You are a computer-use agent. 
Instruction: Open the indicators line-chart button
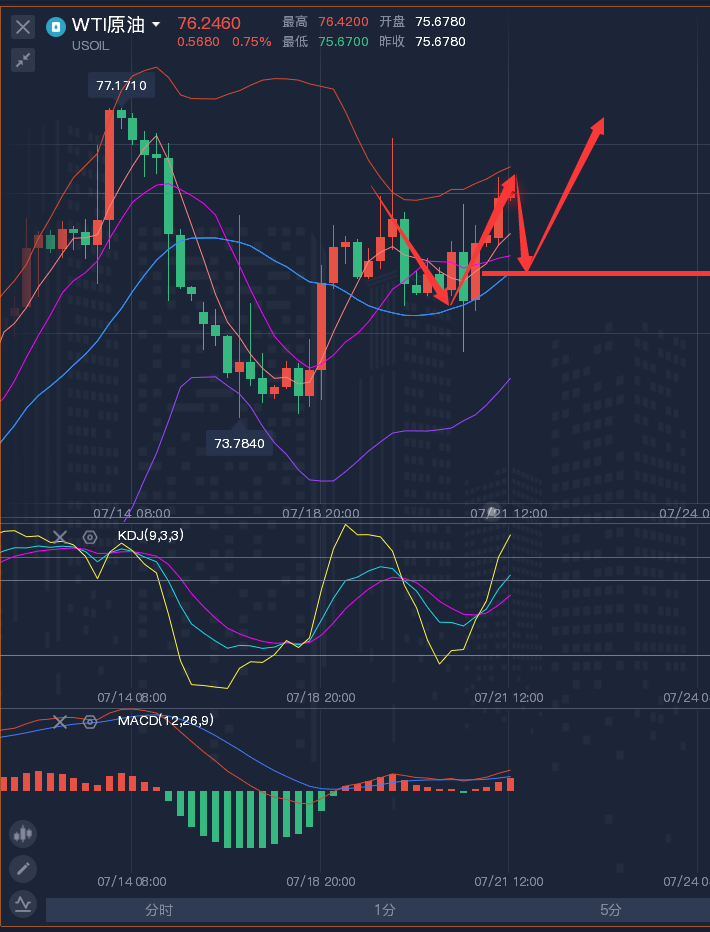pyautogui.click(x=23, y=903)
